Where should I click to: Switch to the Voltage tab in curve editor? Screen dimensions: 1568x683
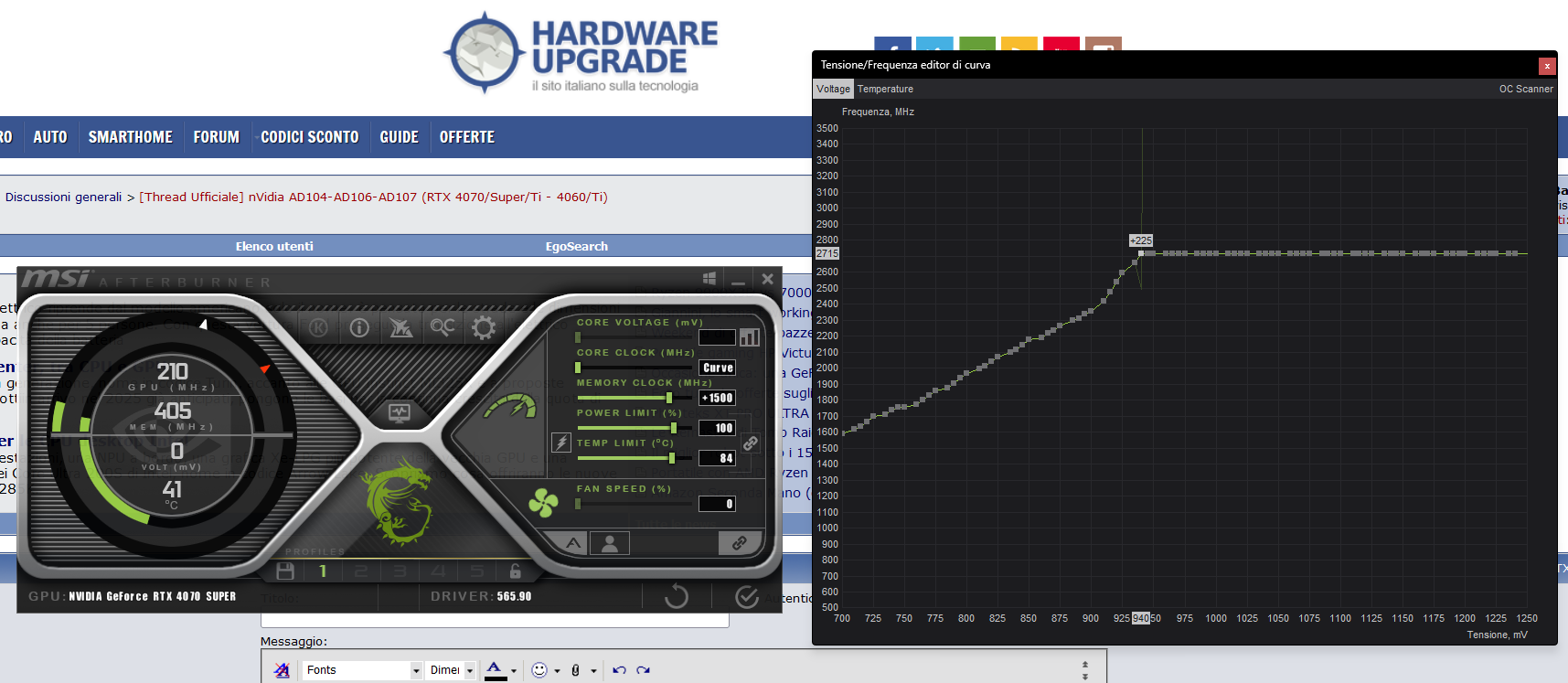tap(833, 89)
